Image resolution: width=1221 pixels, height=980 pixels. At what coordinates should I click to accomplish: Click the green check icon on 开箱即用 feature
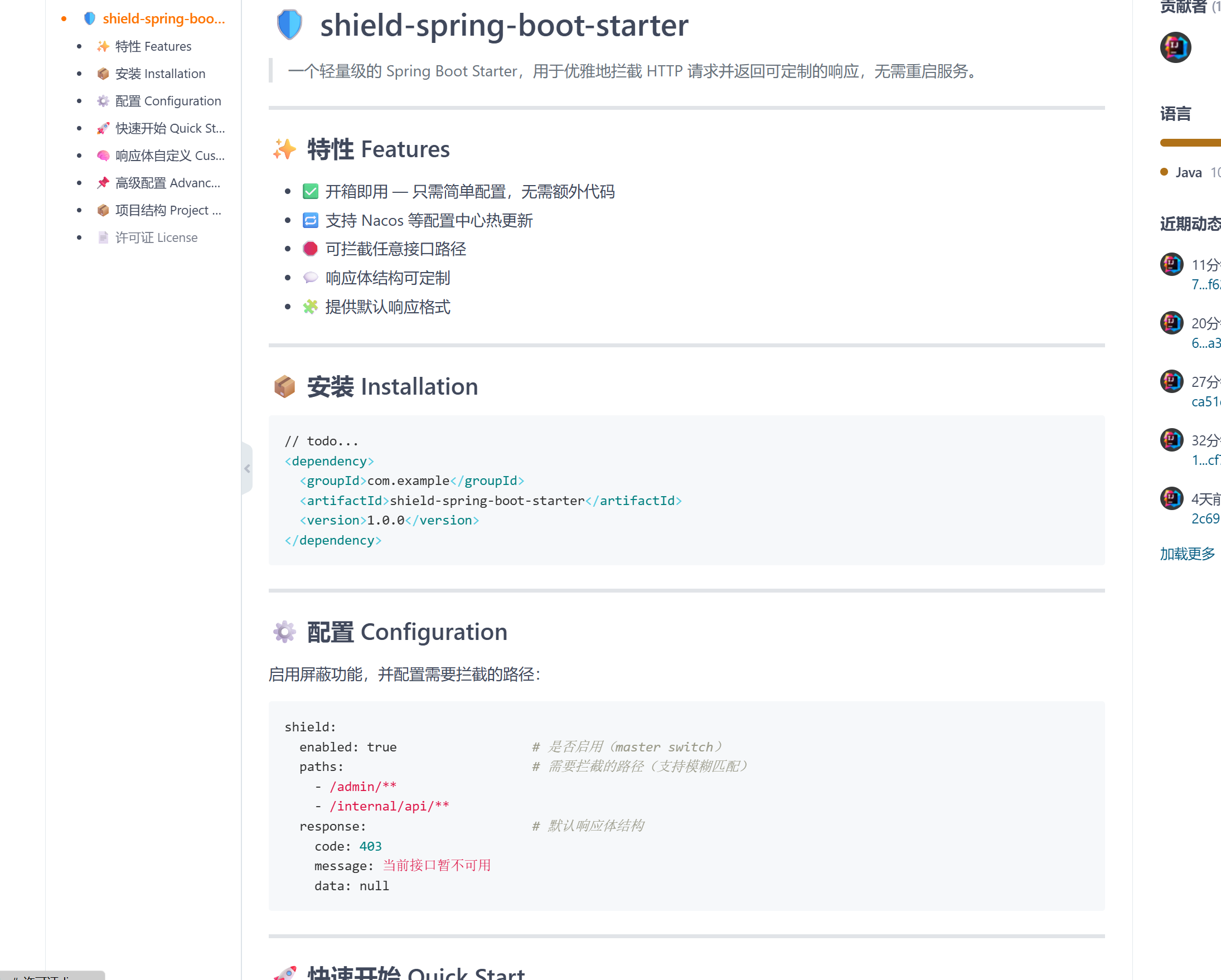coord(311,191)
